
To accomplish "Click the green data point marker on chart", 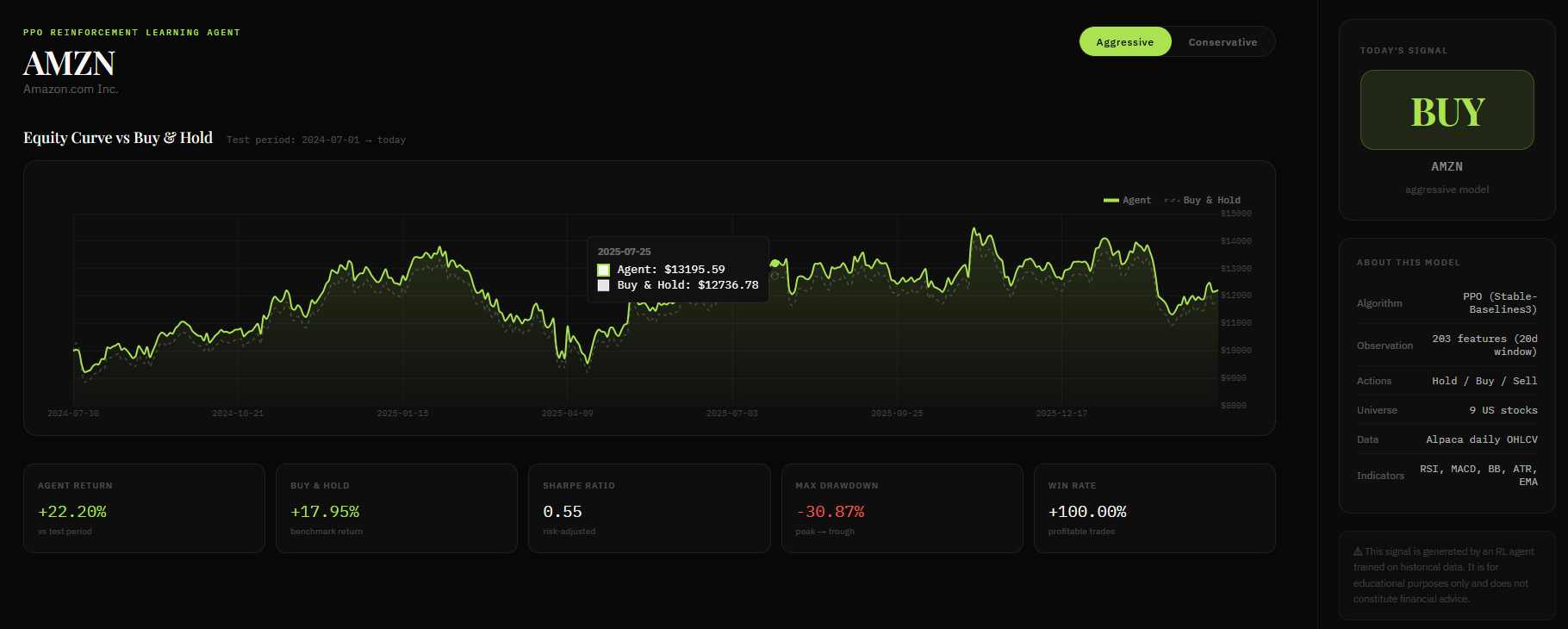I will tap(775, 263).
